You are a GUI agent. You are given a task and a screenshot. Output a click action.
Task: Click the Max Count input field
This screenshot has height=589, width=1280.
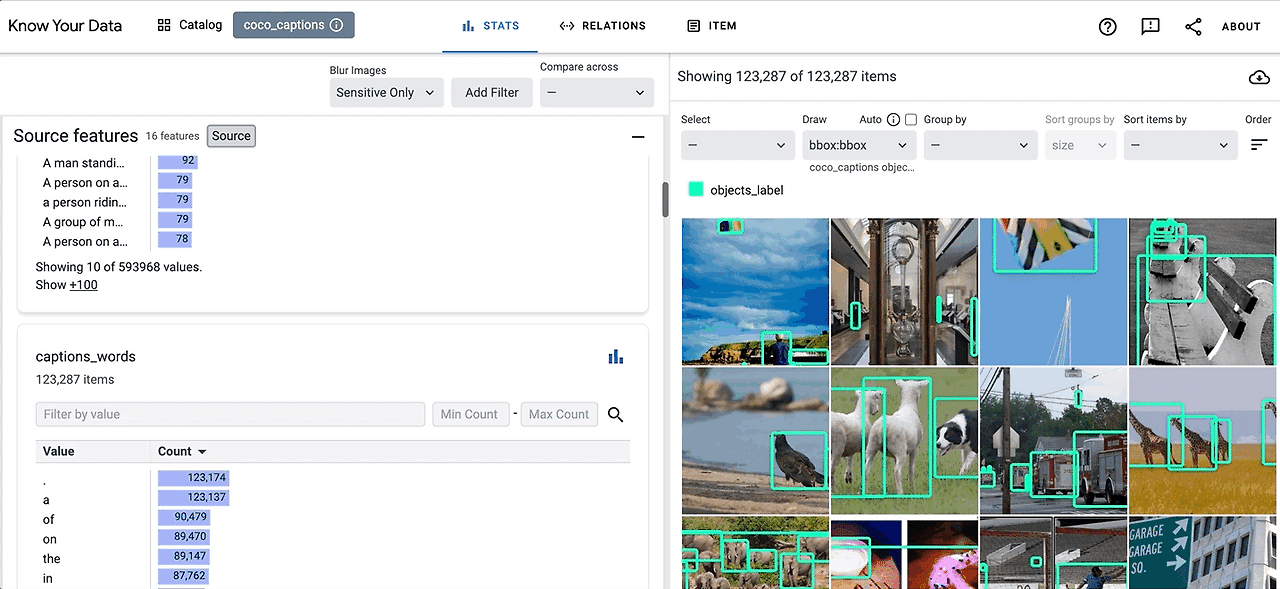pyautogui.click(x=559, y=414)
